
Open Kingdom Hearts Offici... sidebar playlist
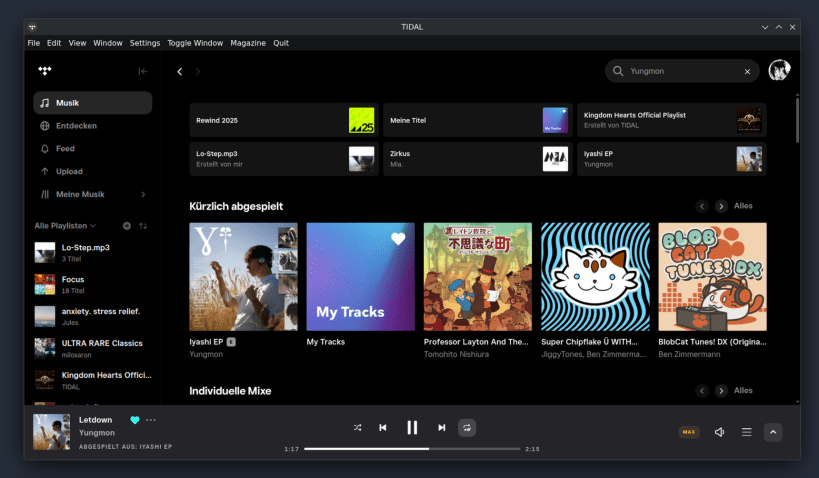92,380
